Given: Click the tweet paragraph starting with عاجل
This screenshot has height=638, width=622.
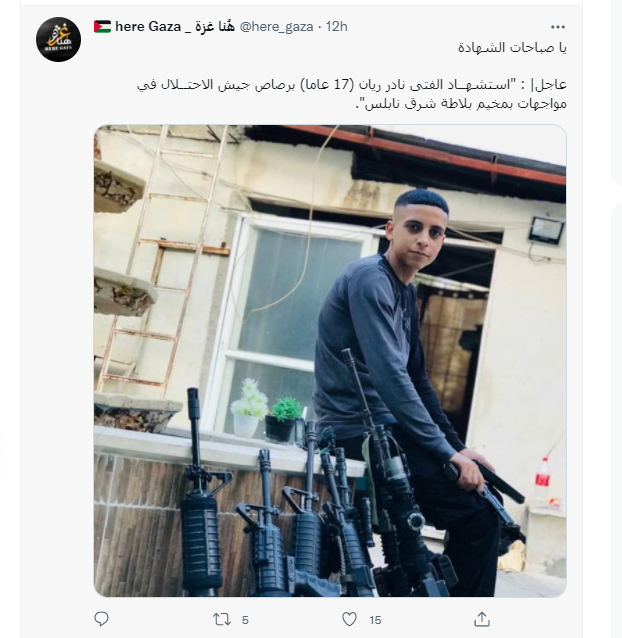Looking at the screenshot, I should (x=351, y=94).
